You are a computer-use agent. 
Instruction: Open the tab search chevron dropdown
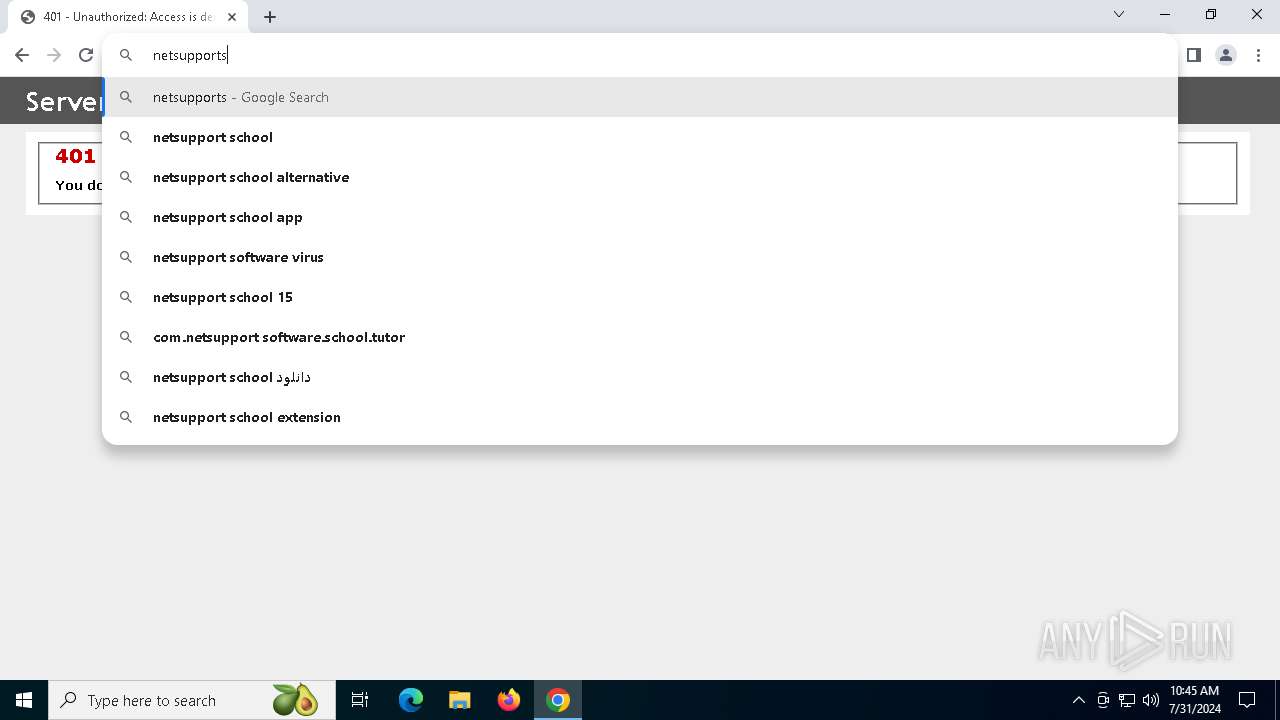[x=1119, y=14]
